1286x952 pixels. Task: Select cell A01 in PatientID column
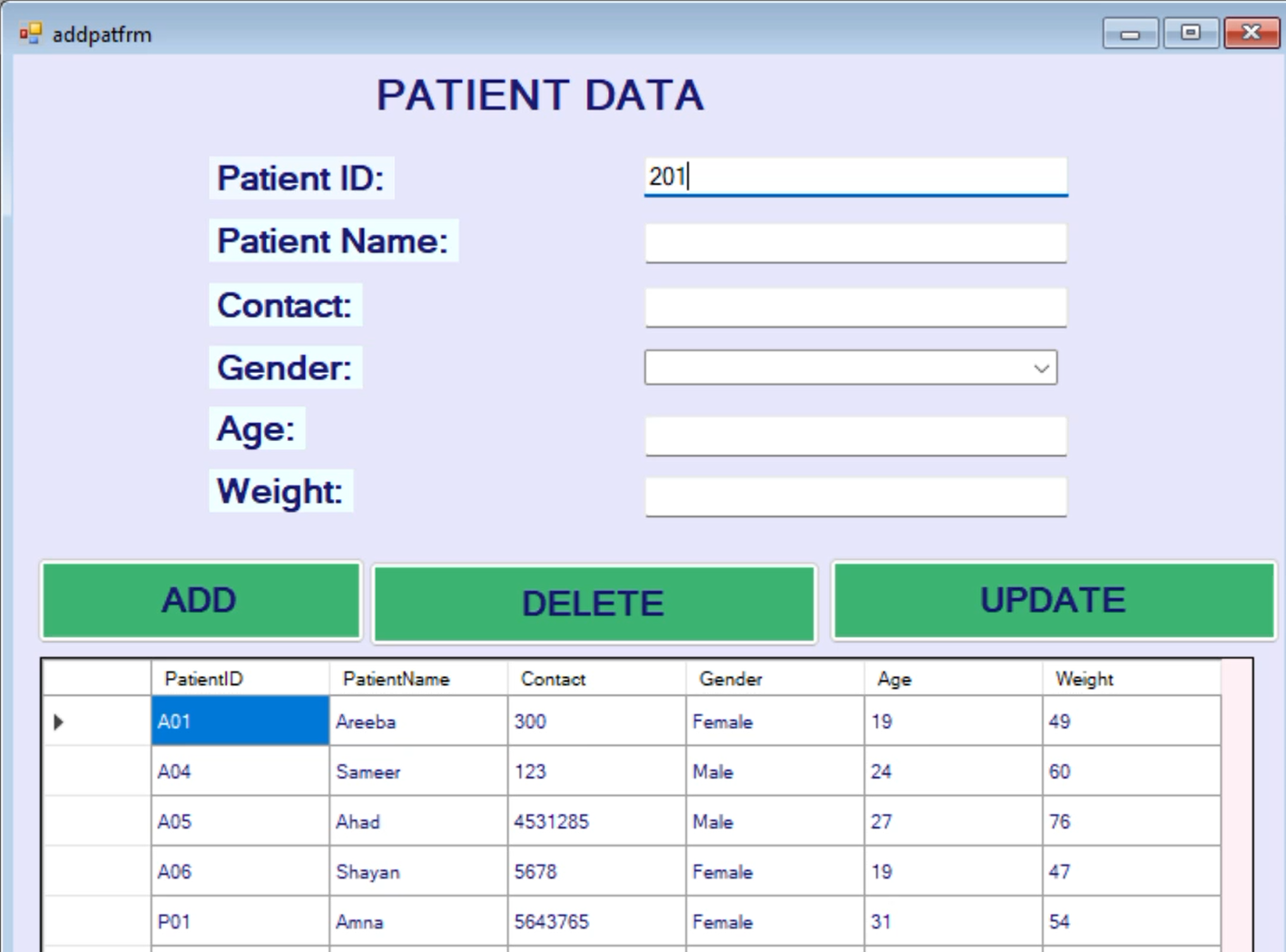241,721
